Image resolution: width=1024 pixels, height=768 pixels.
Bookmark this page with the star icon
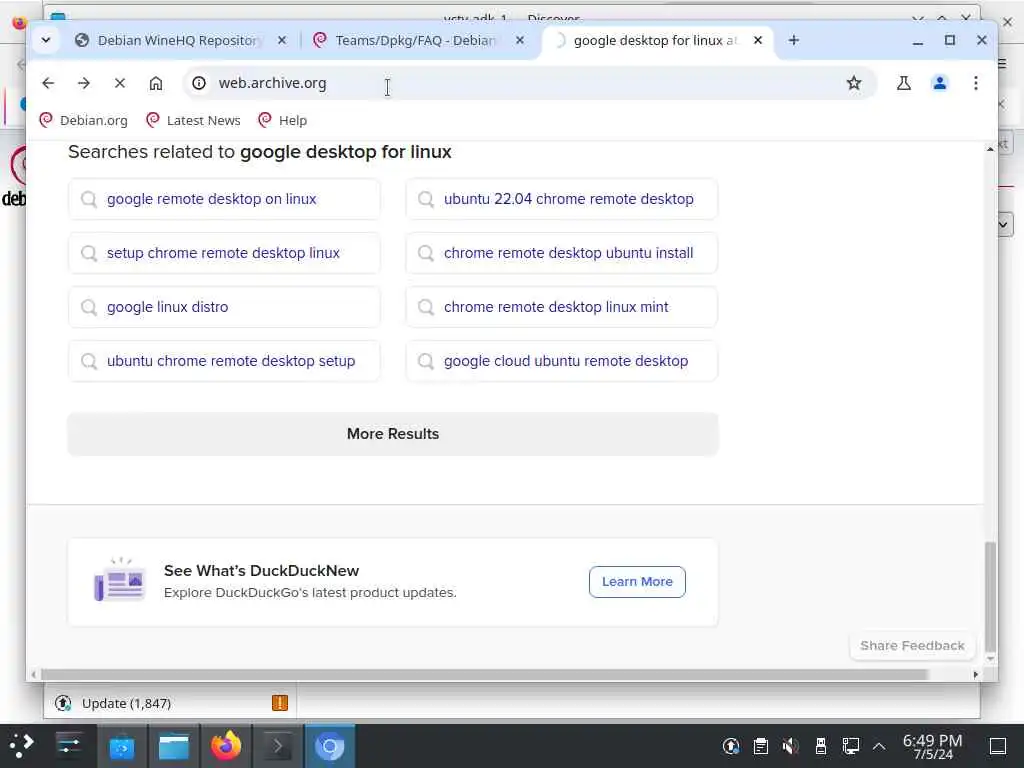click(854, 83)
